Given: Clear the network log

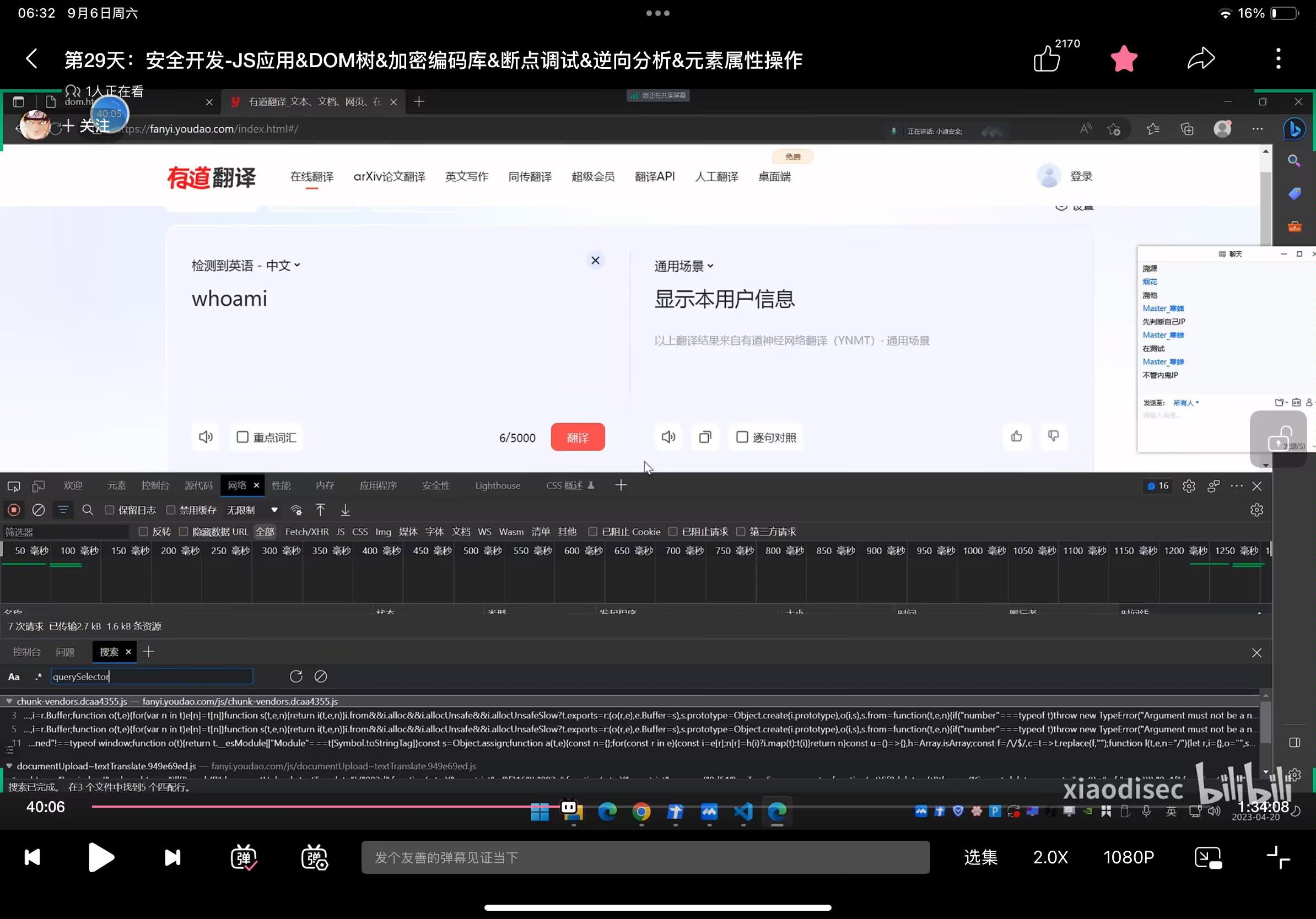Looking at the screenshot, I should coord(39,510).
